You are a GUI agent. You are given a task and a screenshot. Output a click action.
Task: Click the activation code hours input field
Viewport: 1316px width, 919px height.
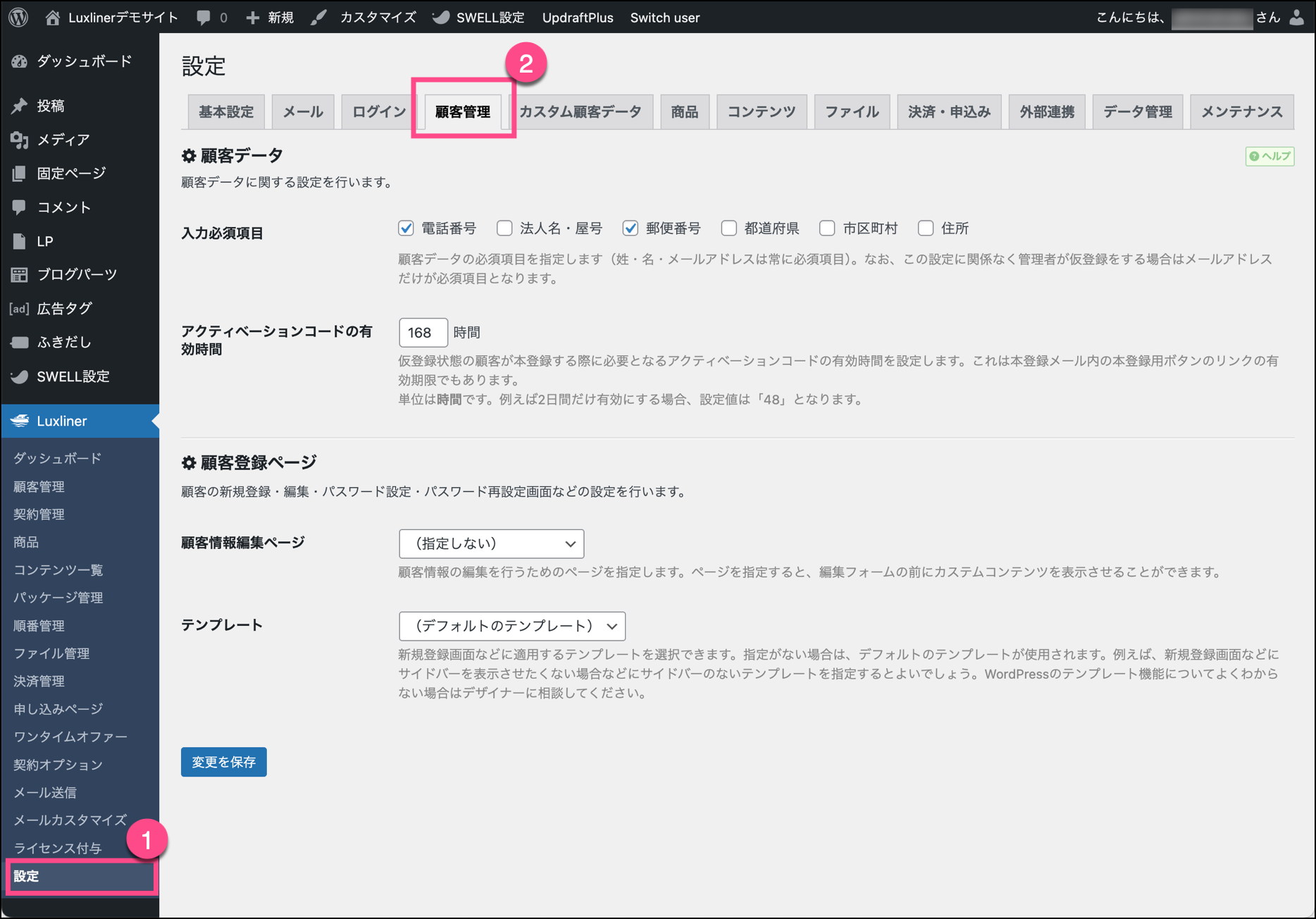423,333
